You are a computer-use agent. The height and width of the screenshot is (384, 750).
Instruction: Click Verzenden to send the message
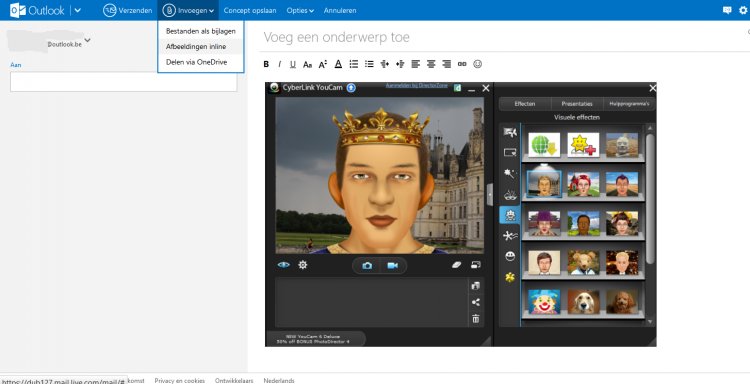pyautogui.click(x=128, y=10)
